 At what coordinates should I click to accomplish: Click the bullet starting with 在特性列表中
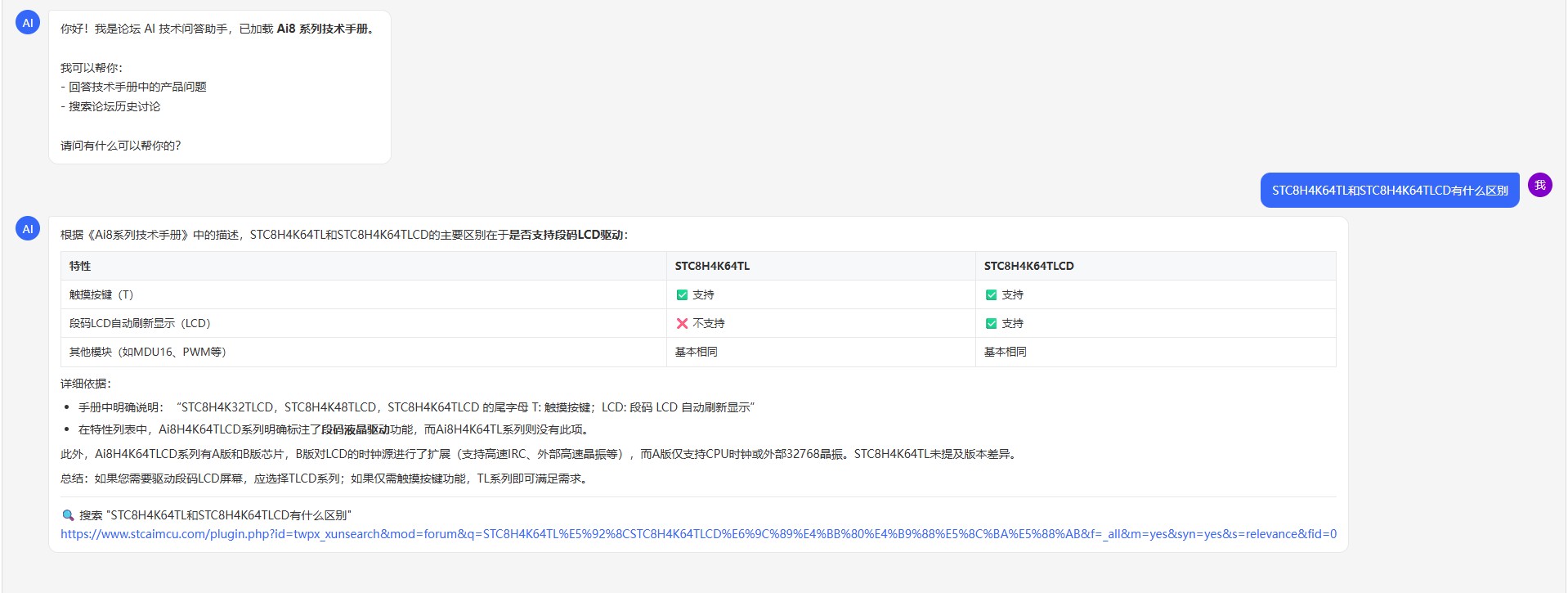pos(335,429)
